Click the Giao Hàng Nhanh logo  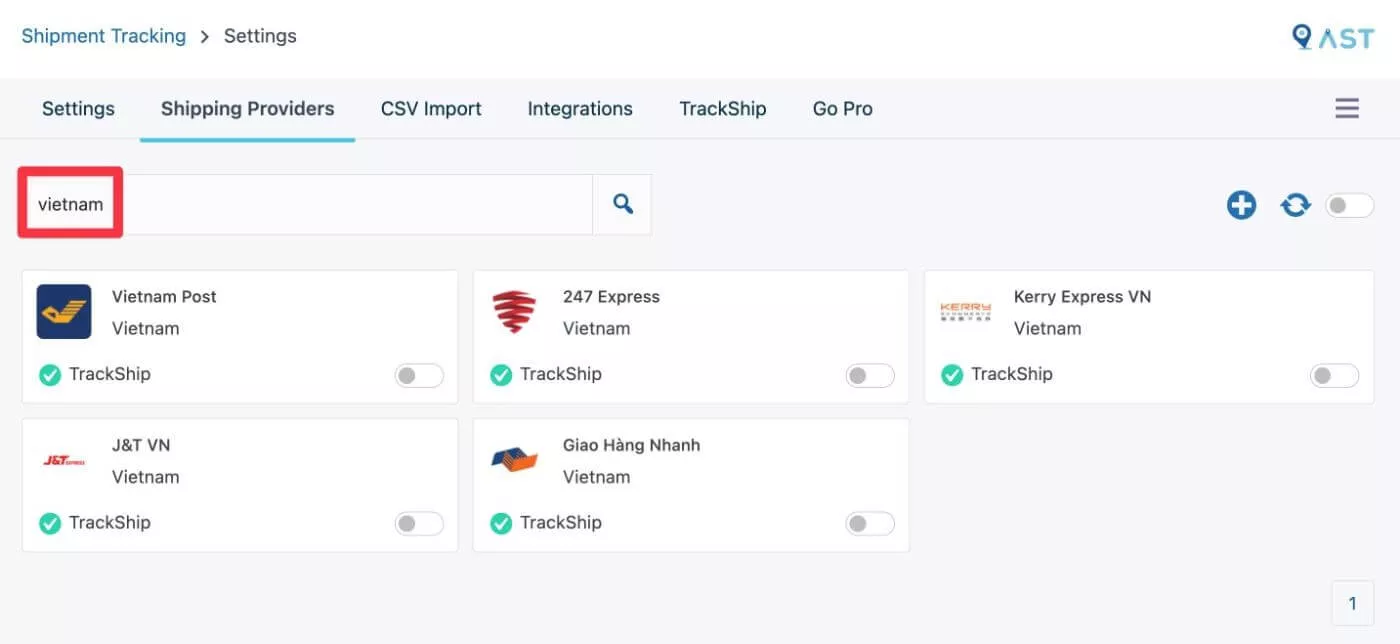pos(515,460)
